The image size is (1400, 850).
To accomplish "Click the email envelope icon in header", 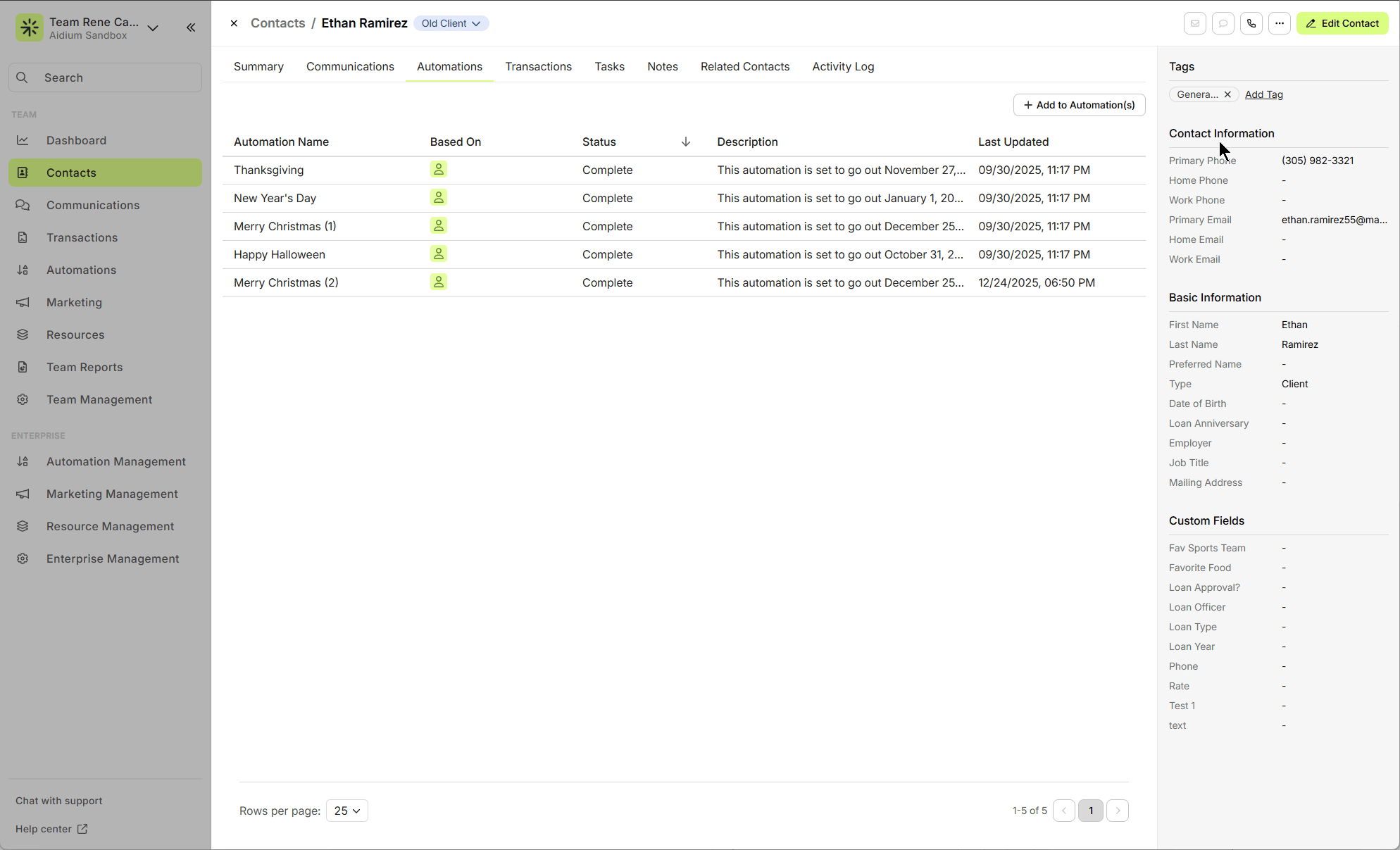I will coord(1195,23).
